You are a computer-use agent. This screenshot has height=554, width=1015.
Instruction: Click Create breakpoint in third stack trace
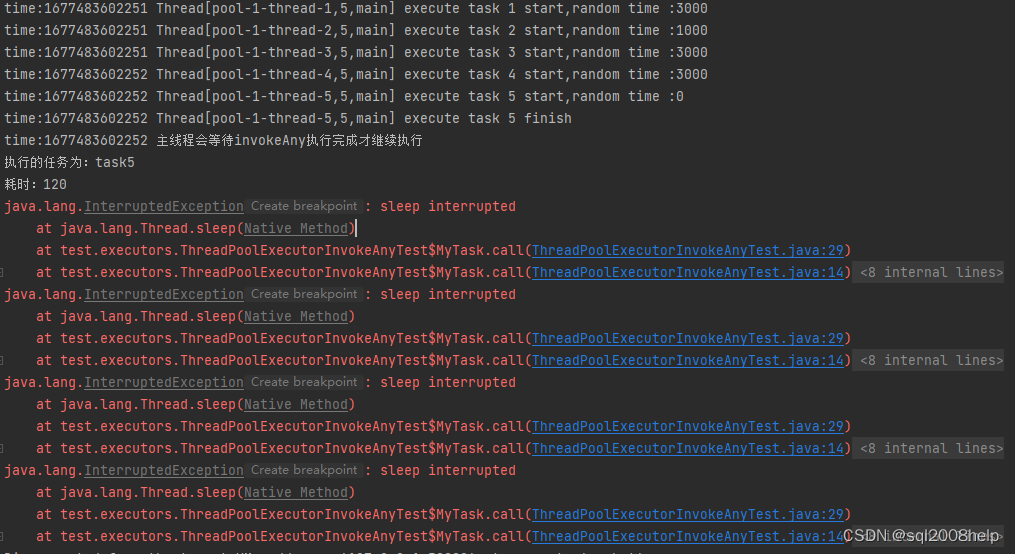[x=304, y=382]
